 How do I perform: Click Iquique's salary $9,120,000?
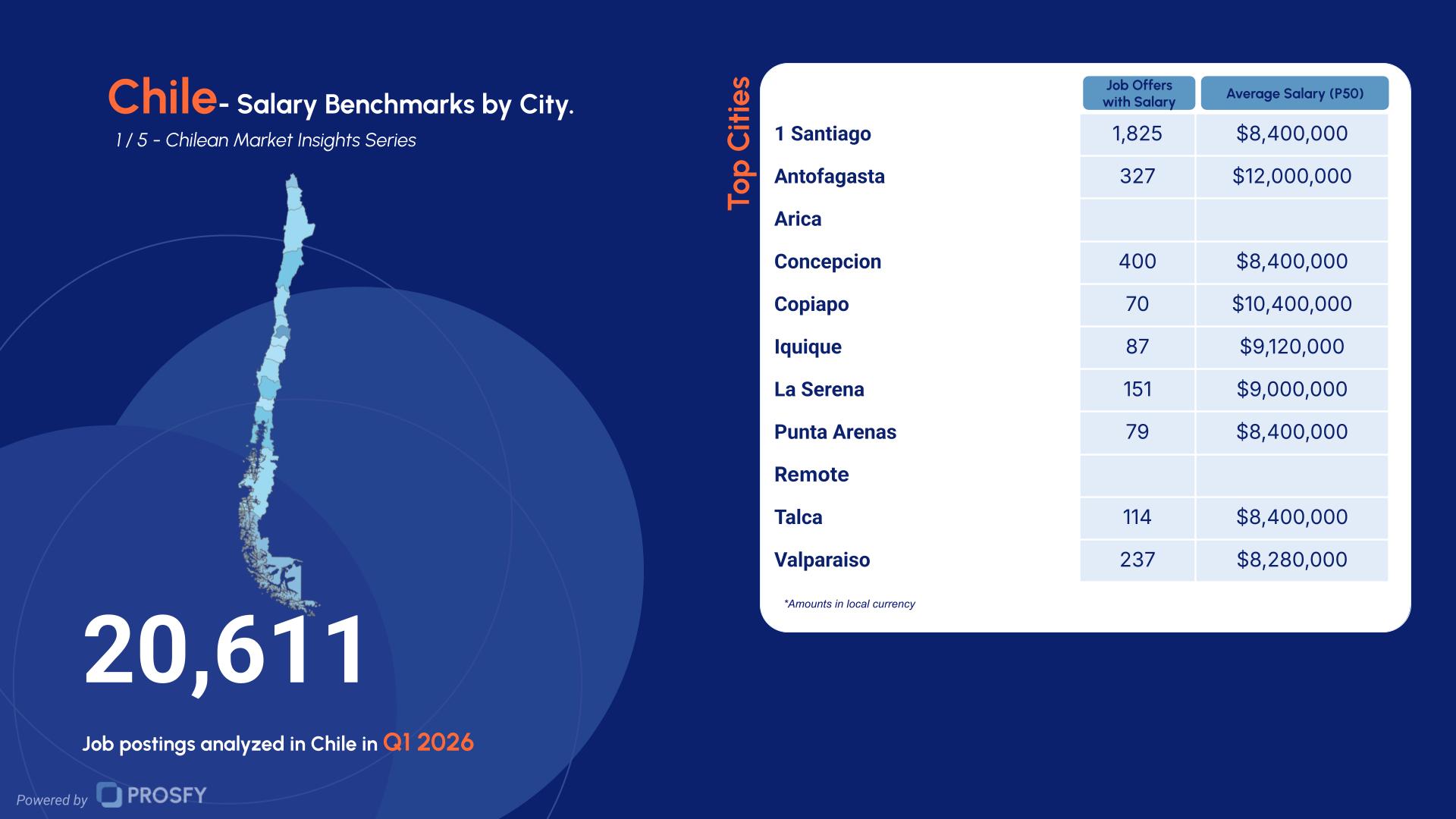pyautogui.click(x=1291, y=347)
